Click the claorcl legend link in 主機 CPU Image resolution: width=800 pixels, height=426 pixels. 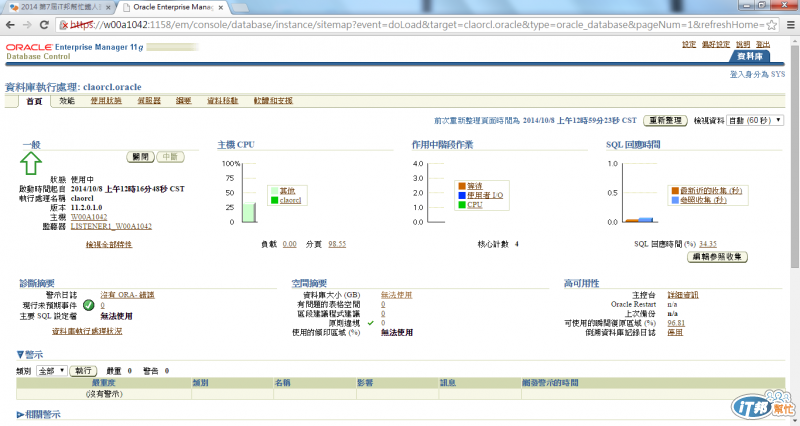(x=291, y=200)
